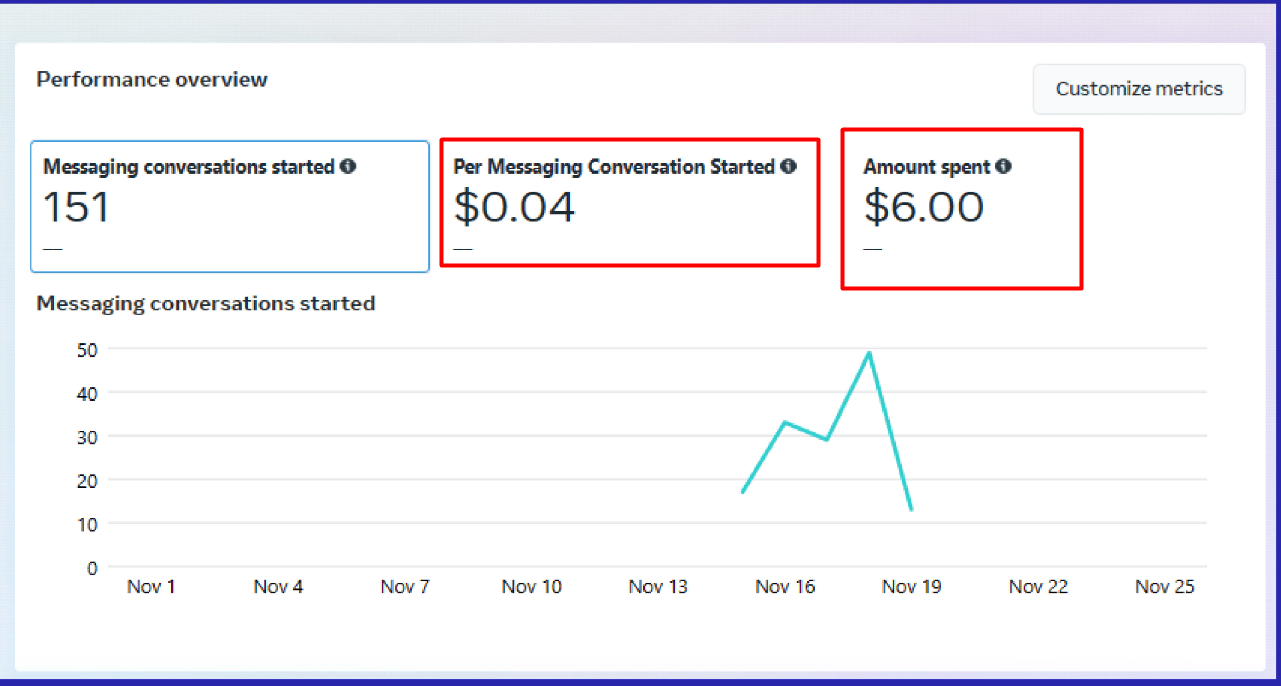Viewport: 1281px width, 686px height.
Task: Click the dip in the line near 29
Action: point(827,439)
